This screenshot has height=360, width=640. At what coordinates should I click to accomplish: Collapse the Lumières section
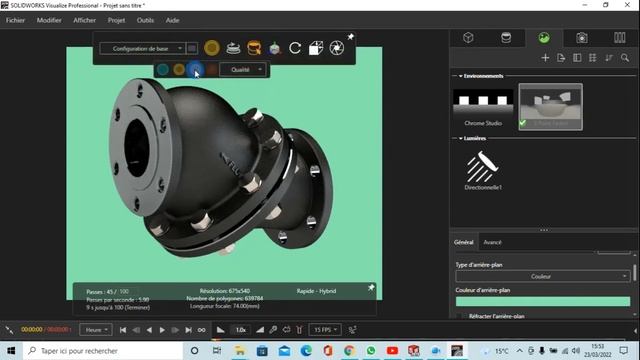[460, 138]
